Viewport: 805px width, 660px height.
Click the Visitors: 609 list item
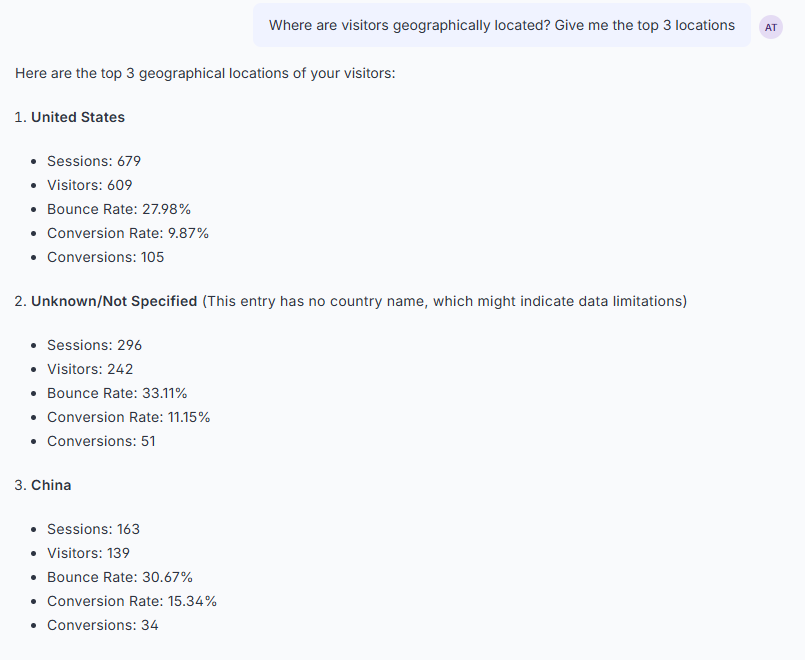tap(90, 185)
